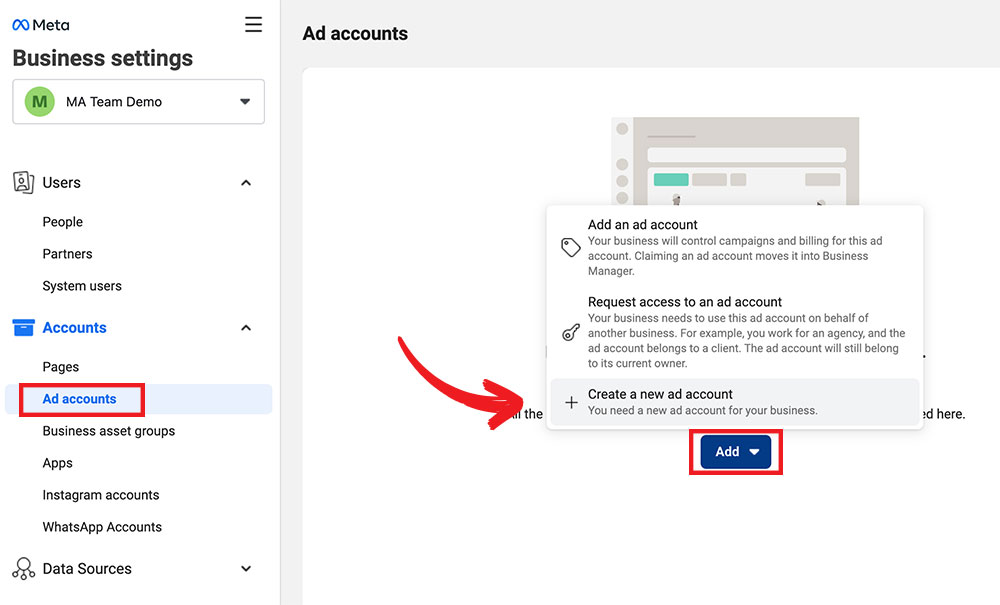Click the Add dropdown button
Viewport: 1000px width, 605px height.
(735, 452)
